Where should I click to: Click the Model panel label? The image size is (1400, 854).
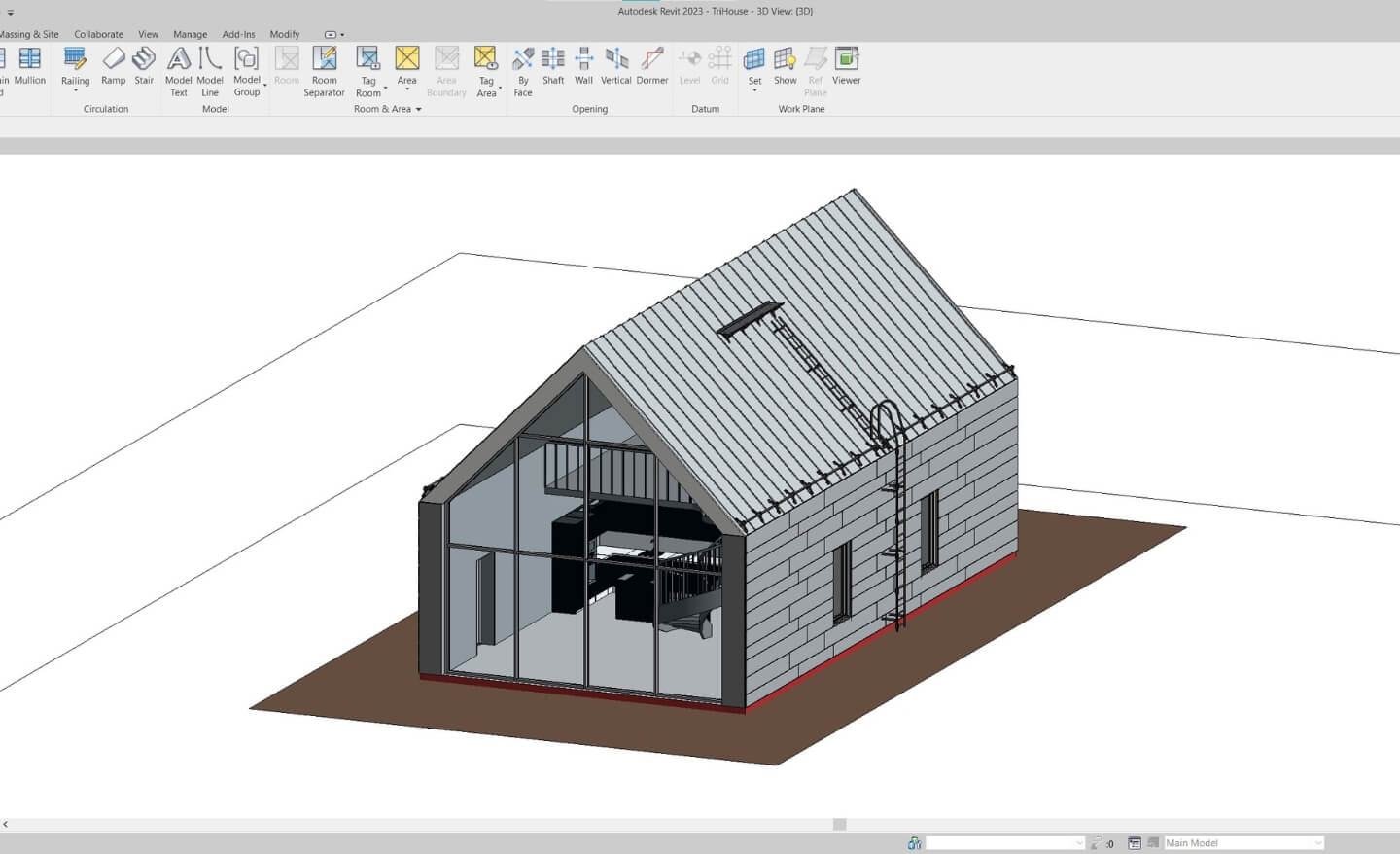(215, 109)
